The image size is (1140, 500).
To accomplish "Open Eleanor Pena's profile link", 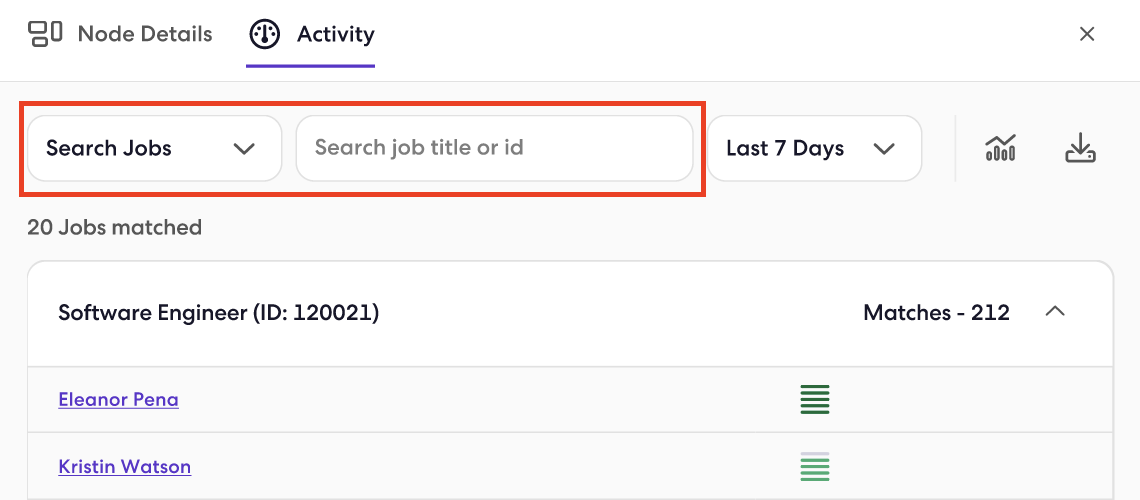I will coord(119,399).
